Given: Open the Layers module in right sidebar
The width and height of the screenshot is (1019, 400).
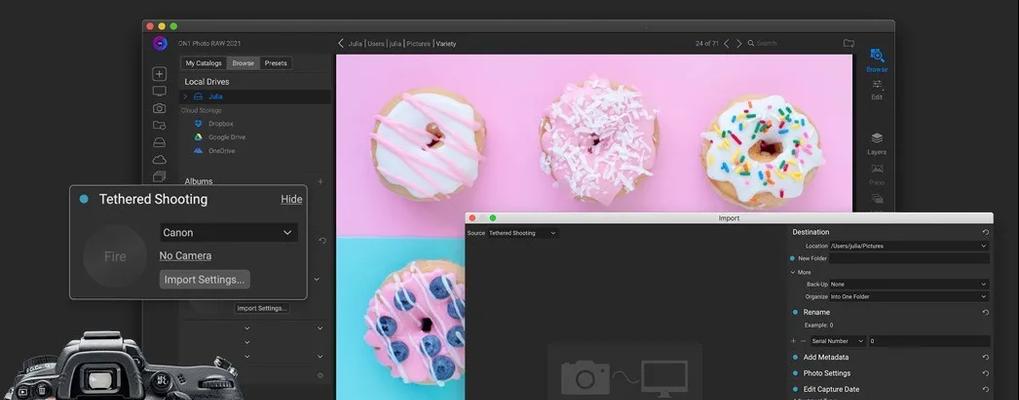Looking at the screenshot, I should 877,144.
